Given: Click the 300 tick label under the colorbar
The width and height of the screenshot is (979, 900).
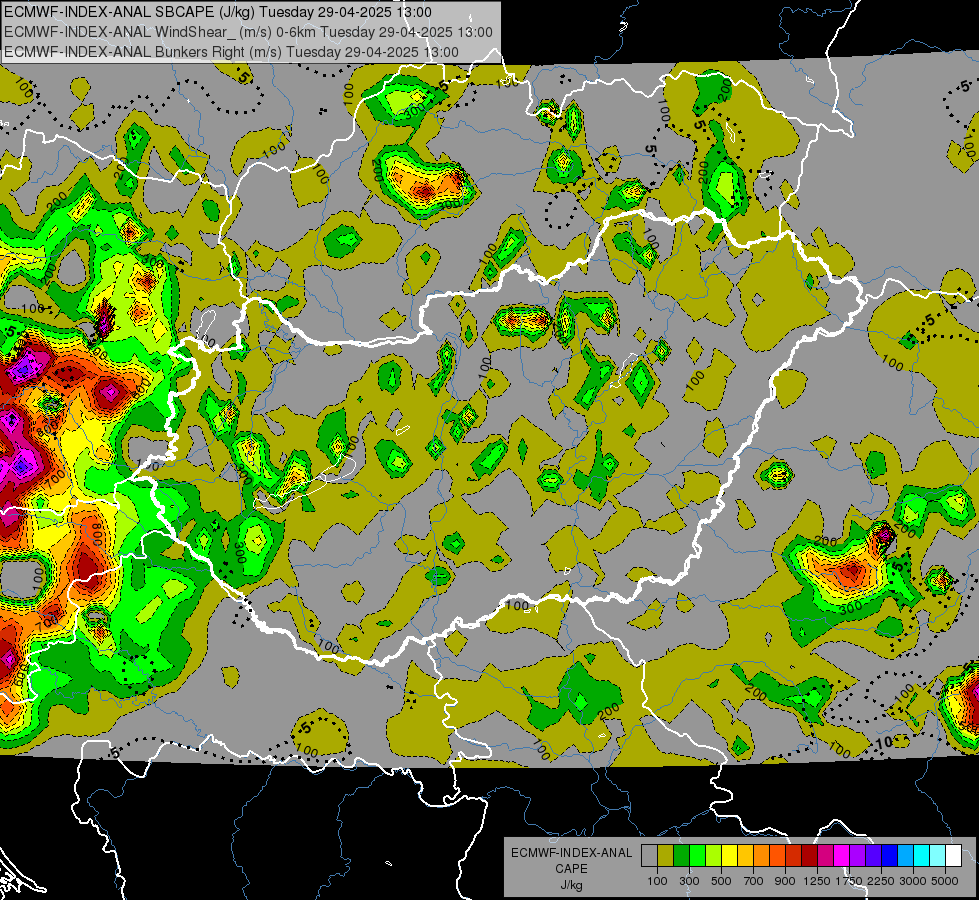Looking at the screenshot, I should (x=689, y=881).
